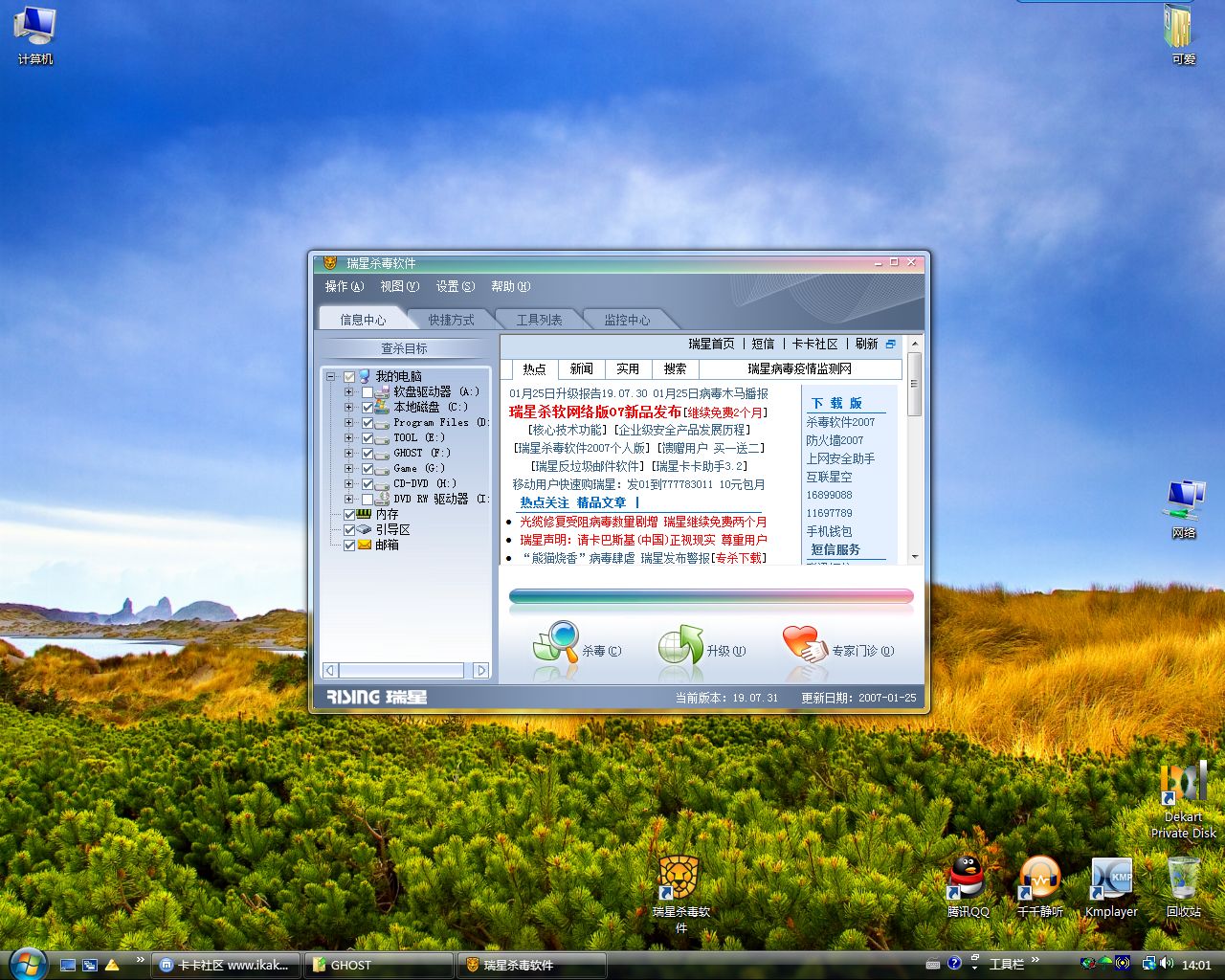This screenshot has width=1225, height=980.
Task: Expand the 软盘驱动器 (A:) node
Action: tap(349, 392)
